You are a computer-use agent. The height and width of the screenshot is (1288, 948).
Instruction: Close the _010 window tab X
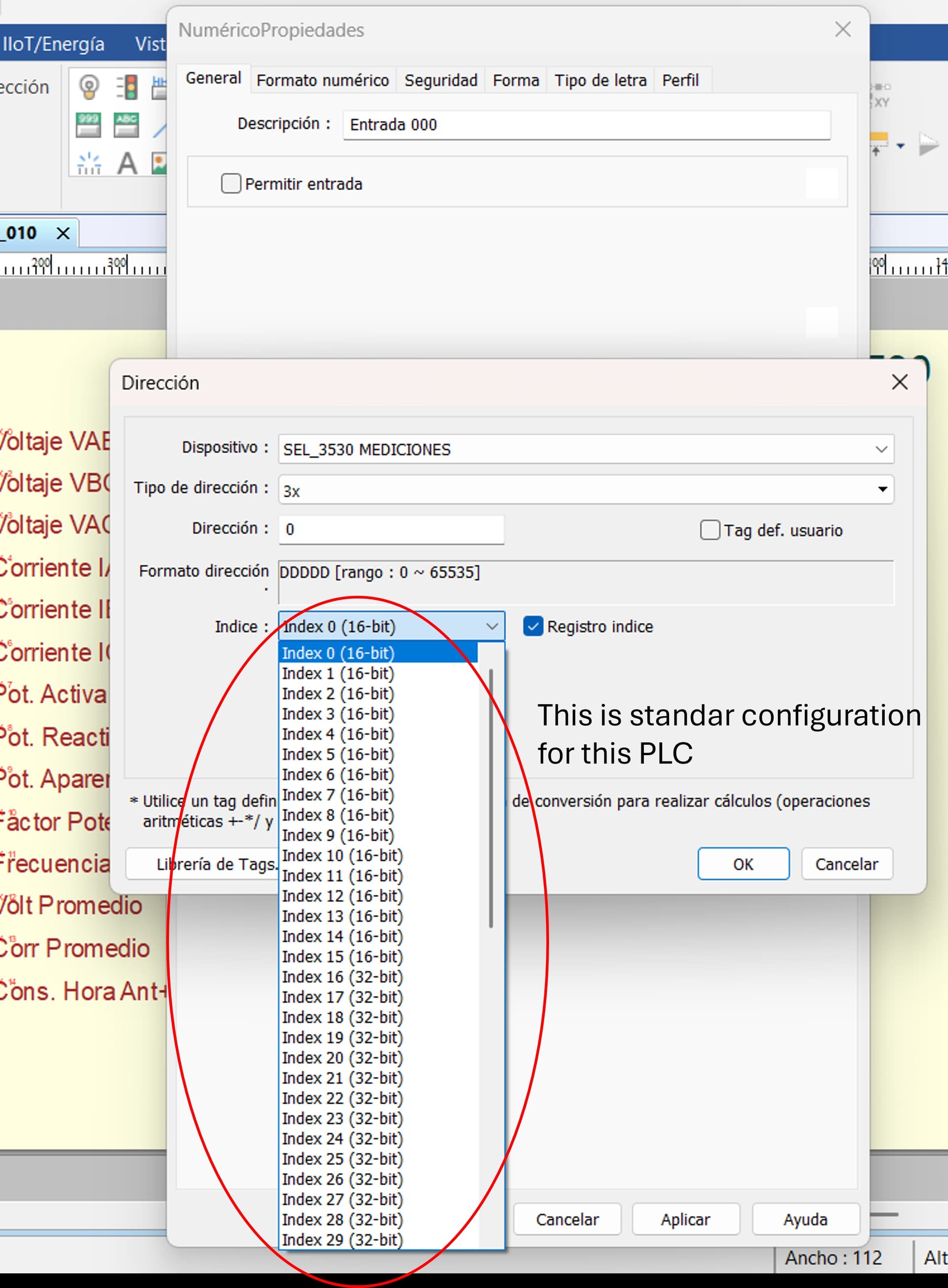[63, 234]
